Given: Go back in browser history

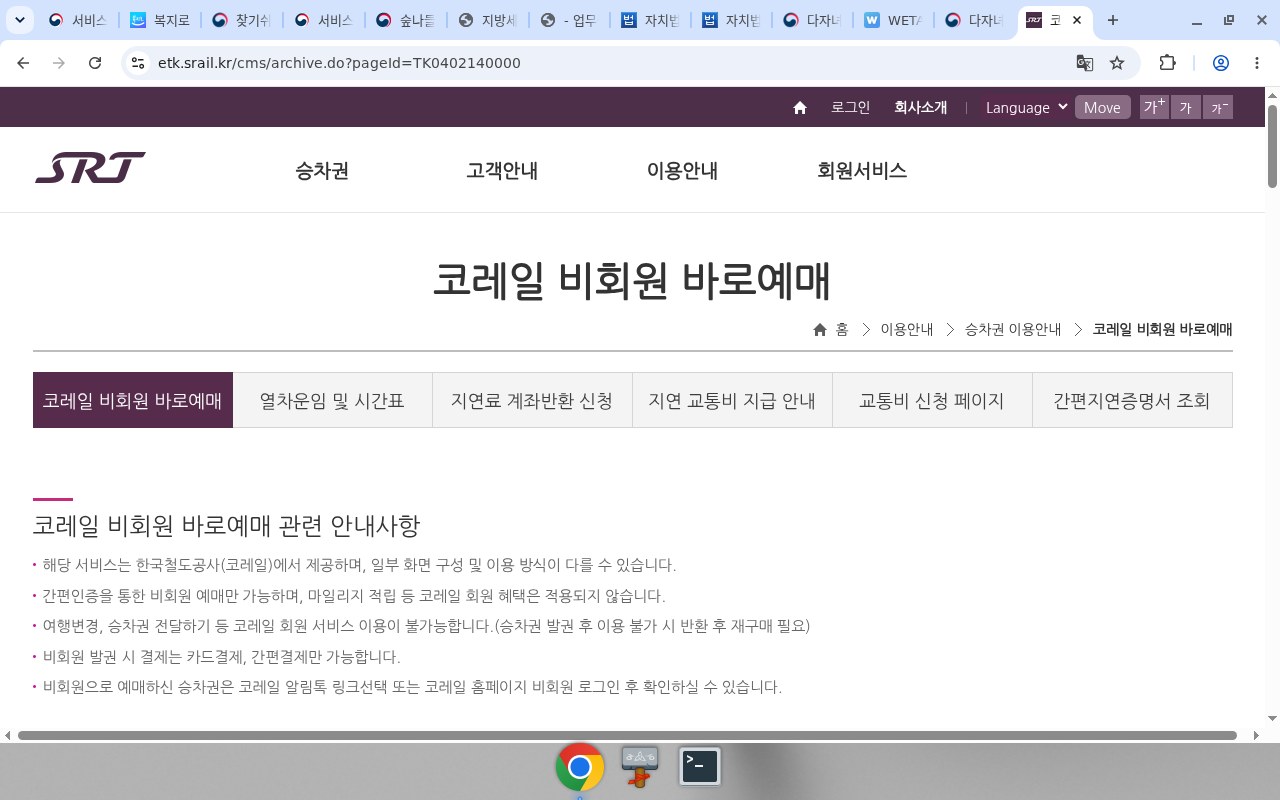Looking at the screenshot, I should [23, 63].
